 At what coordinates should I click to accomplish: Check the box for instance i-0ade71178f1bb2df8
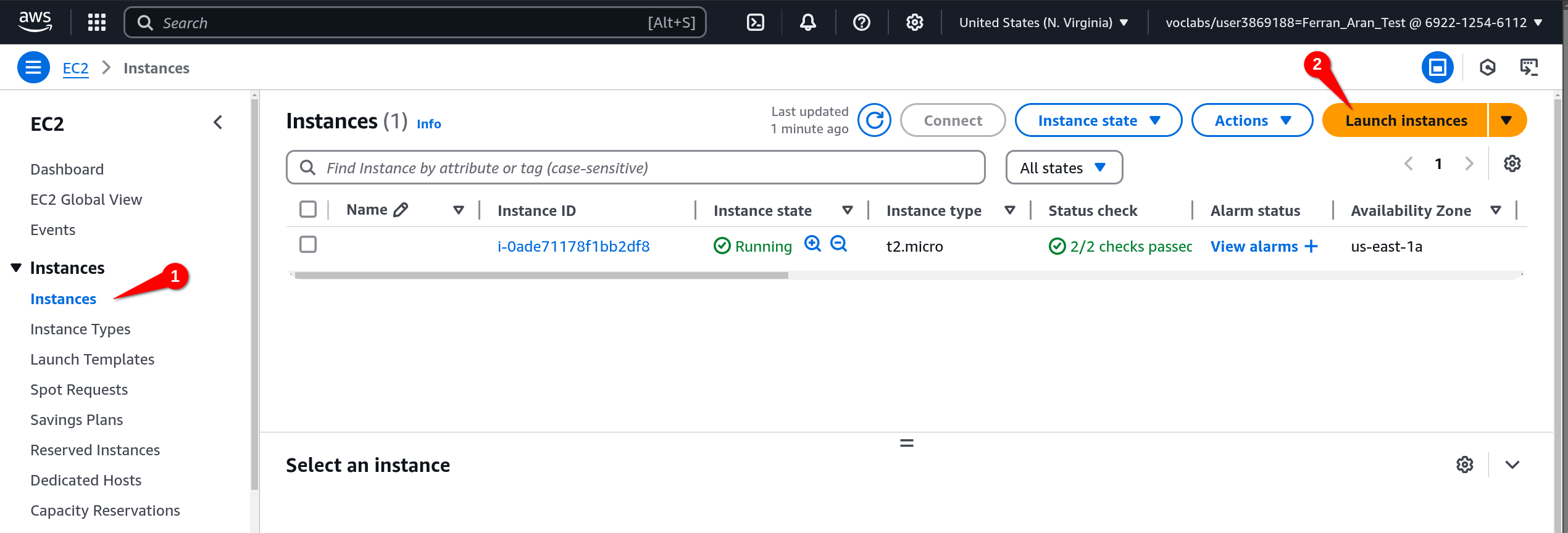pos(308,245)
